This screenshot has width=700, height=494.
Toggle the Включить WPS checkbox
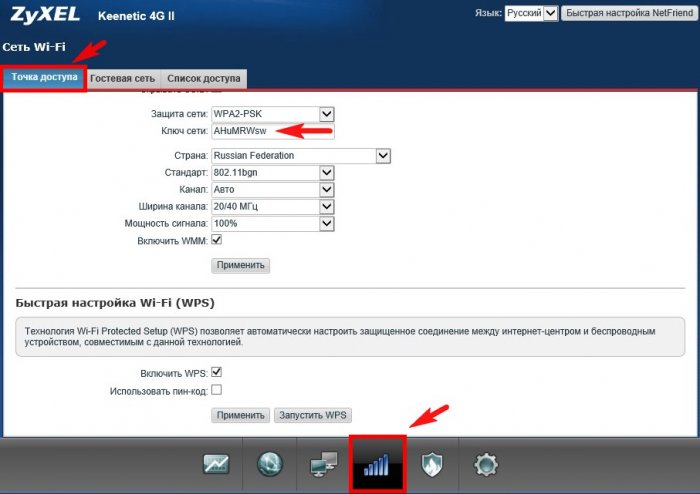[x=217, y=372]
